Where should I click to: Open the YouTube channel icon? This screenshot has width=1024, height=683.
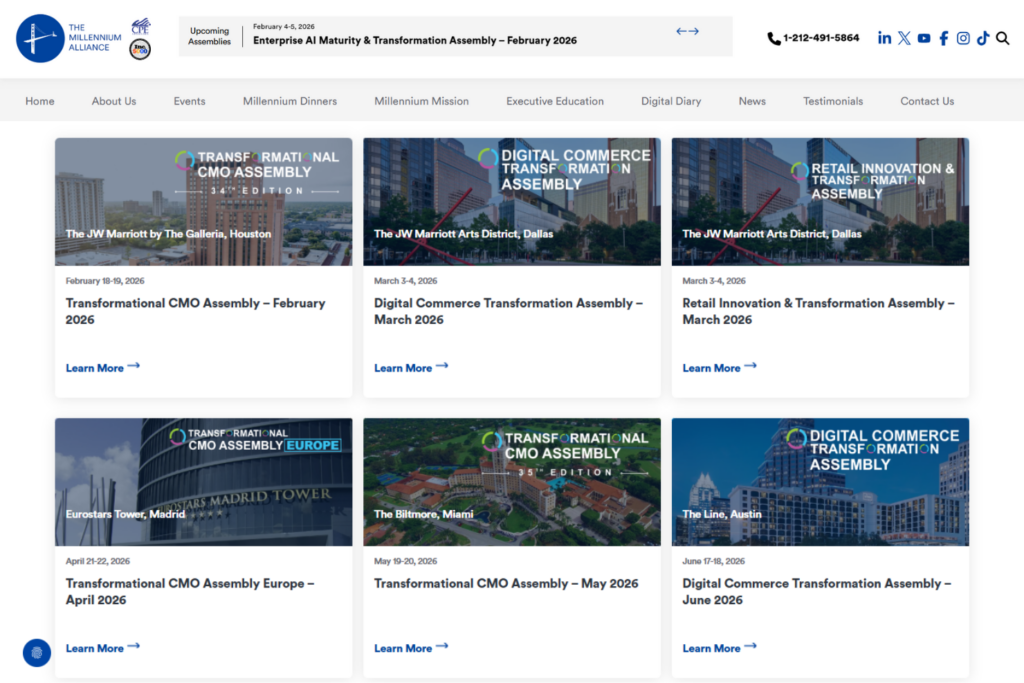pos(923,38)
